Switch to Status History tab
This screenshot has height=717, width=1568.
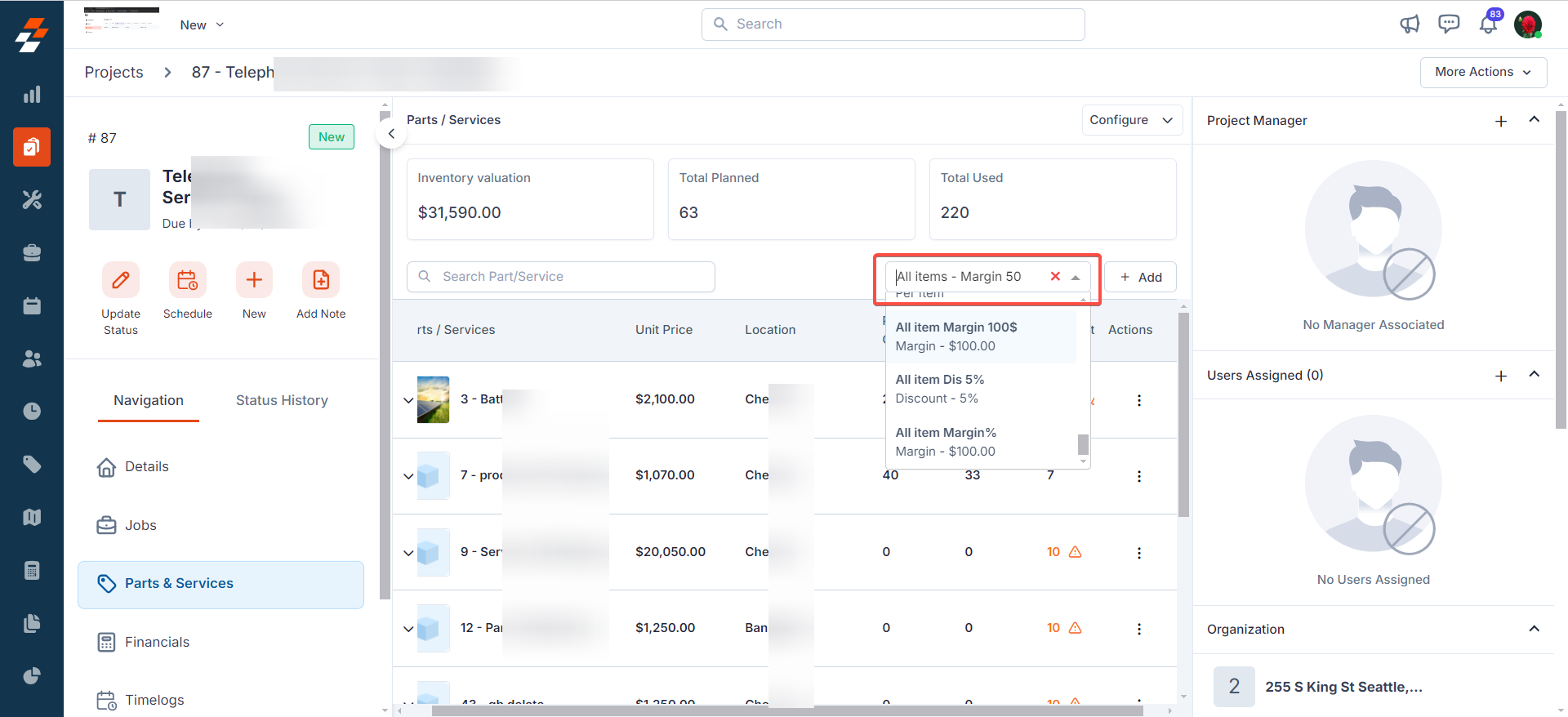(x=282, y=400)
